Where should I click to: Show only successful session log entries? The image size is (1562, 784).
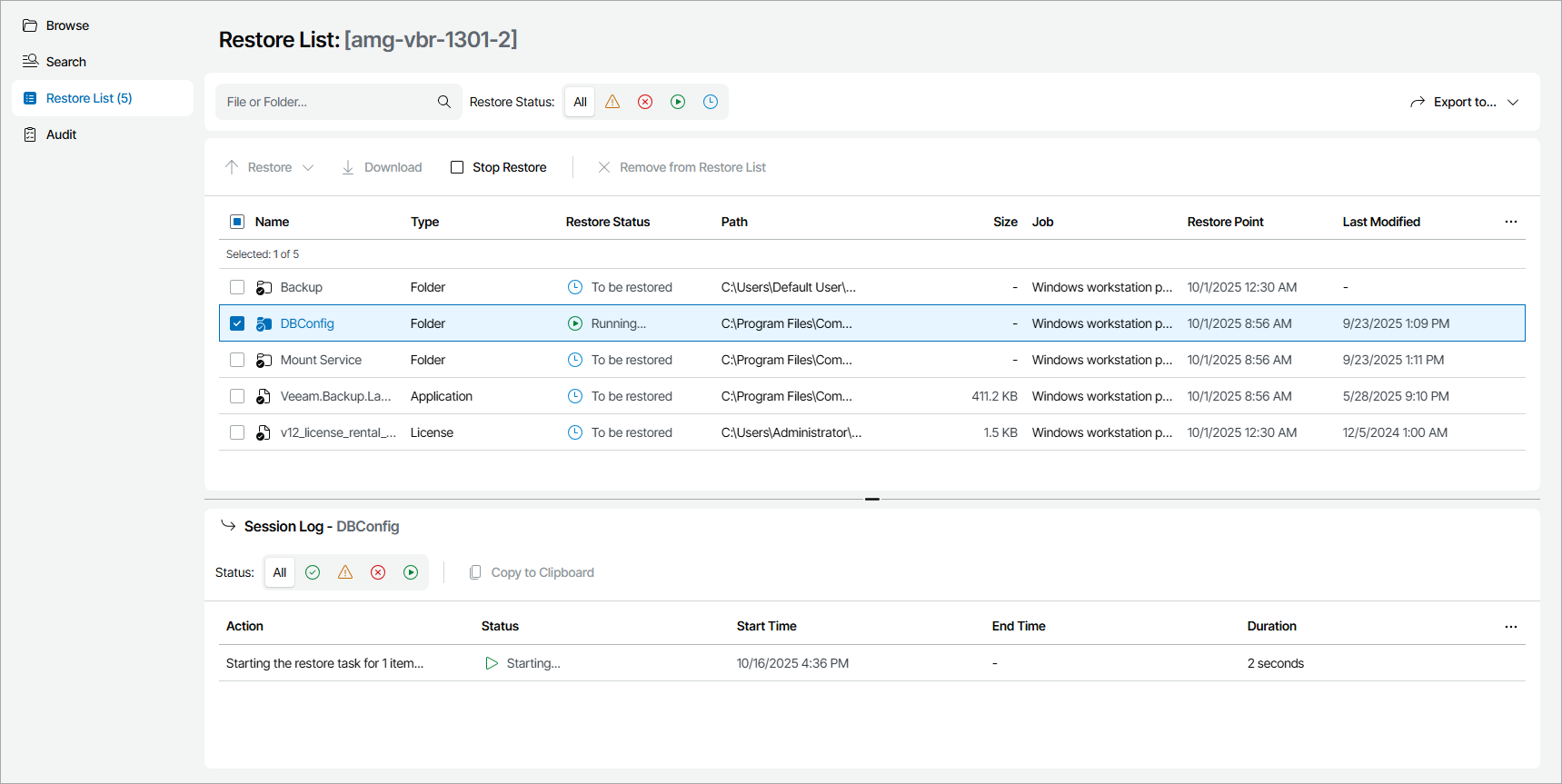point(313,572)
